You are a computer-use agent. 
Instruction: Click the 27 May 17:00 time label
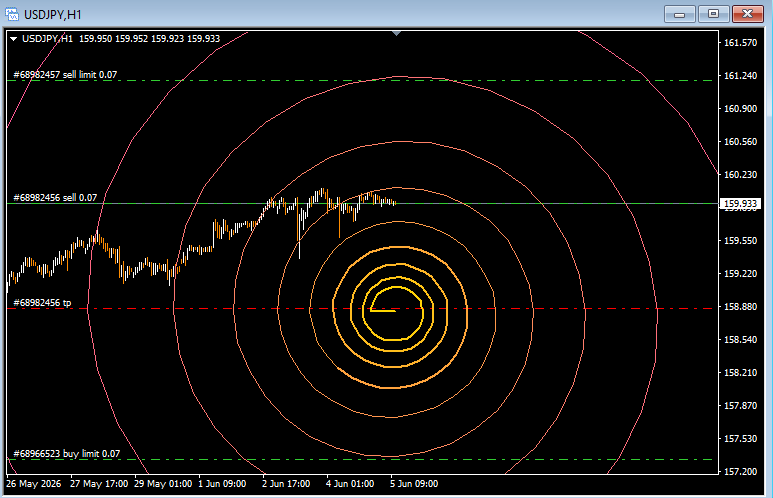click(99, 484)
